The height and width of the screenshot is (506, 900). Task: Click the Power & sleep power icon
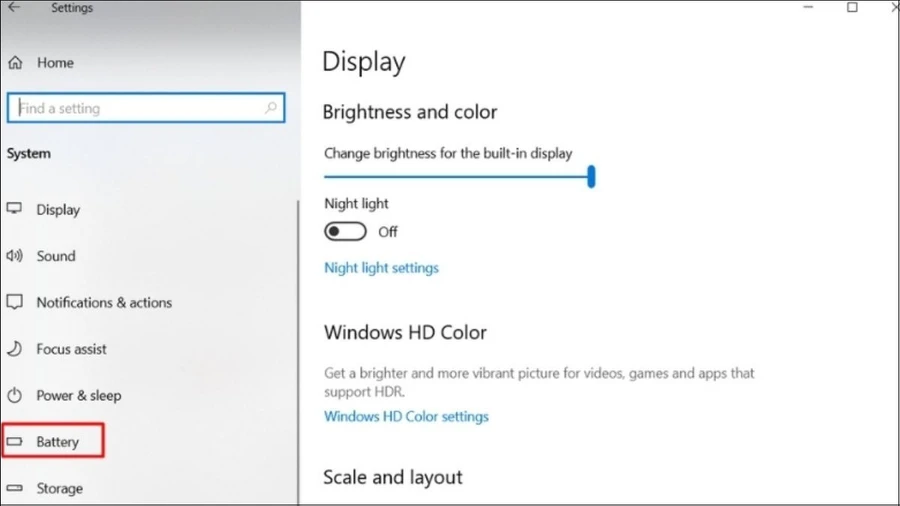(x=15, y=395)
